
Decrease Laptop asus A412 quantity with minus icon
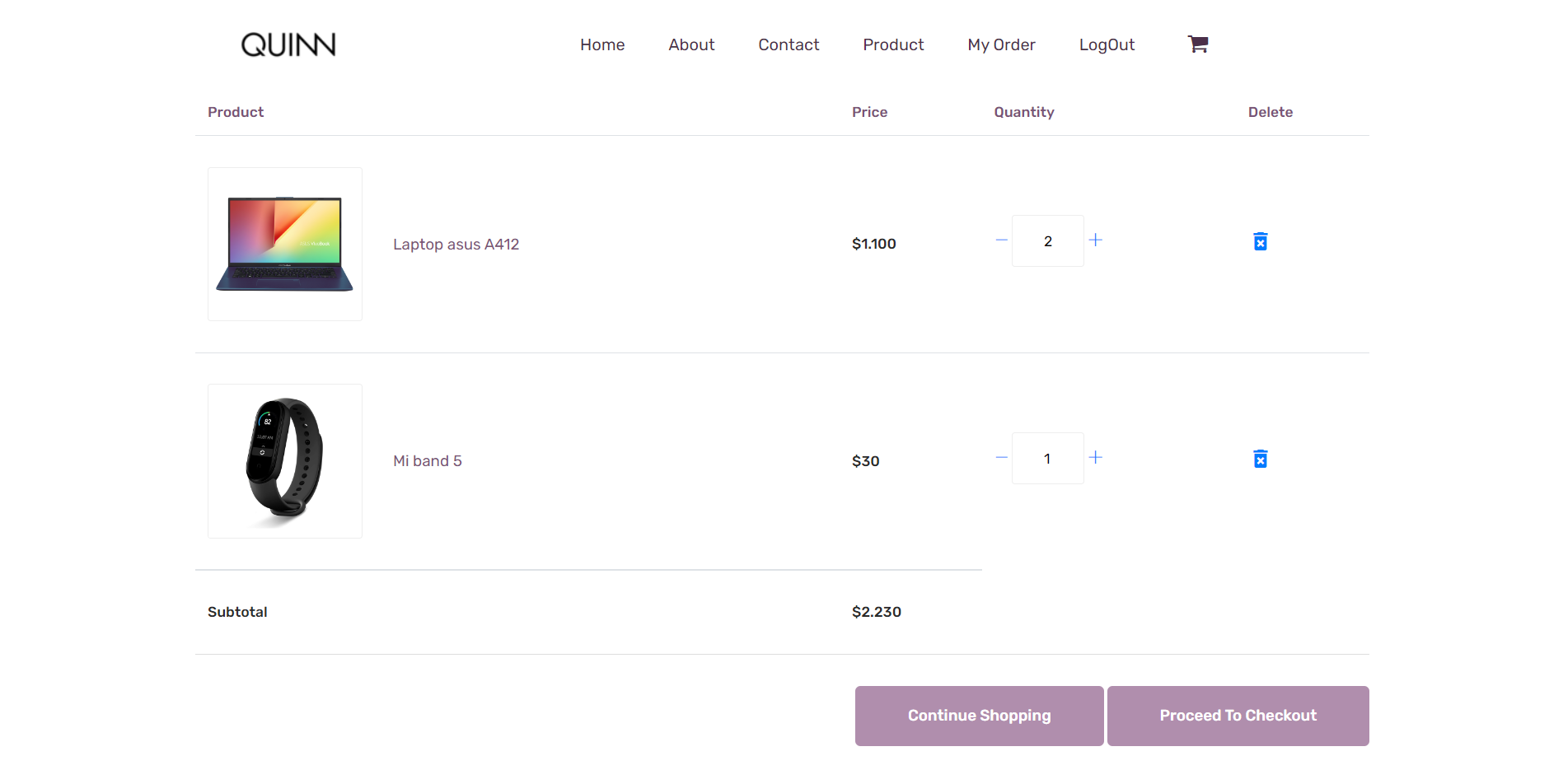1000,240
